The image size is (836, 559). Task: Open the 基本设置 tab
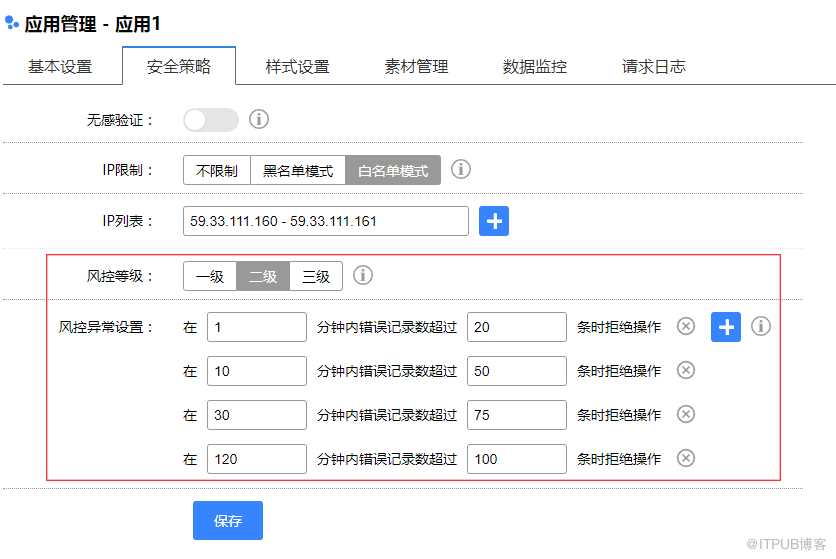60,67
